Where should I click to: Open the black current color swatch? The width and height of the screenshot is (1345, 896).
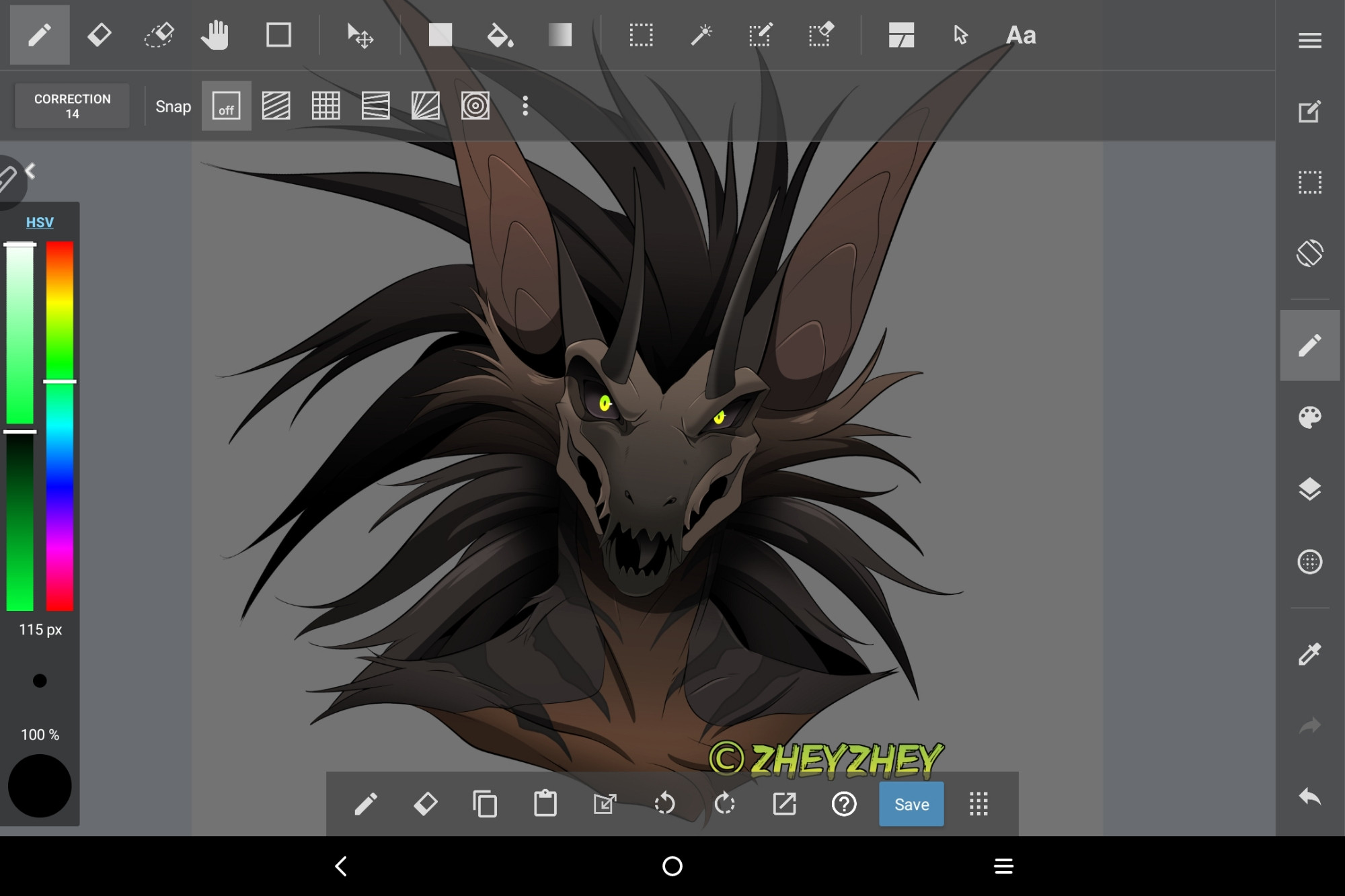tap(40, 786)
